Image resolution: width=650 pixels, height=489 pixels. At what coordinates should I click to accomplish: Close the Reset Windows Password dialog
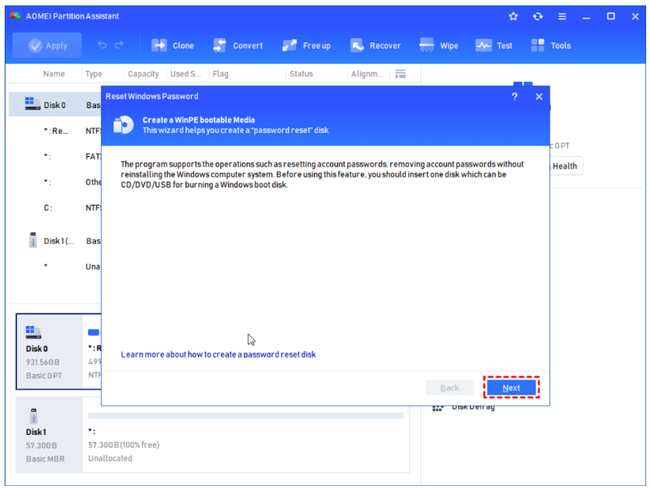point(539,97)
